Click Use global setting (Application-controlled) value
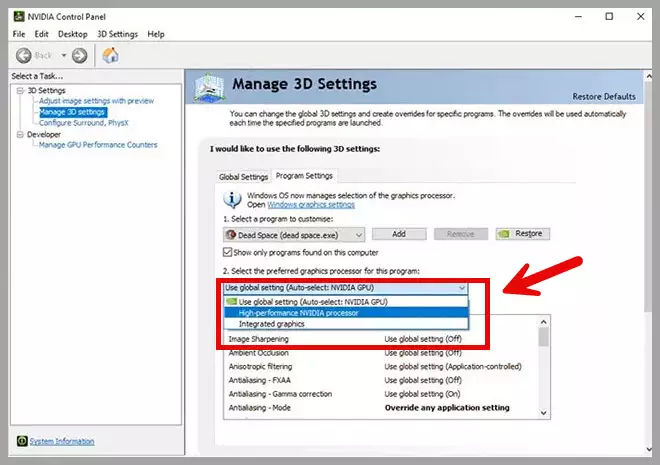660x465 pixels. pos(453,367)
